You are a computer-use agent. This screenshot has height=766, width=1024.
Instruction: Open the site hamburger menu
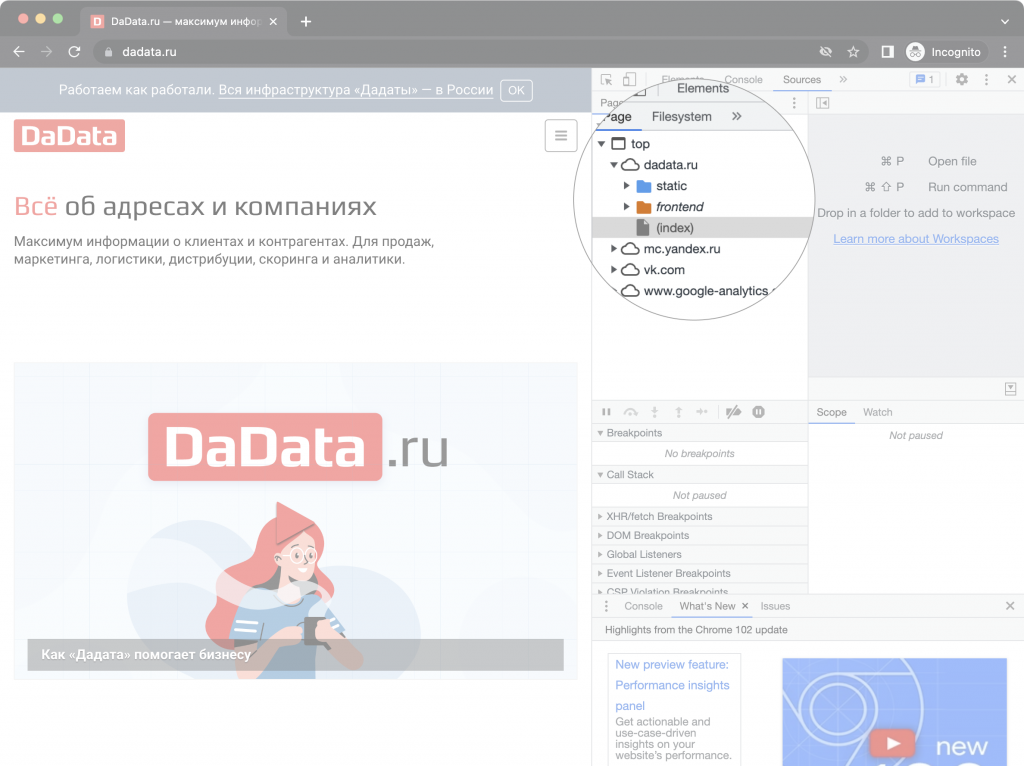click(x=561, y=136)
